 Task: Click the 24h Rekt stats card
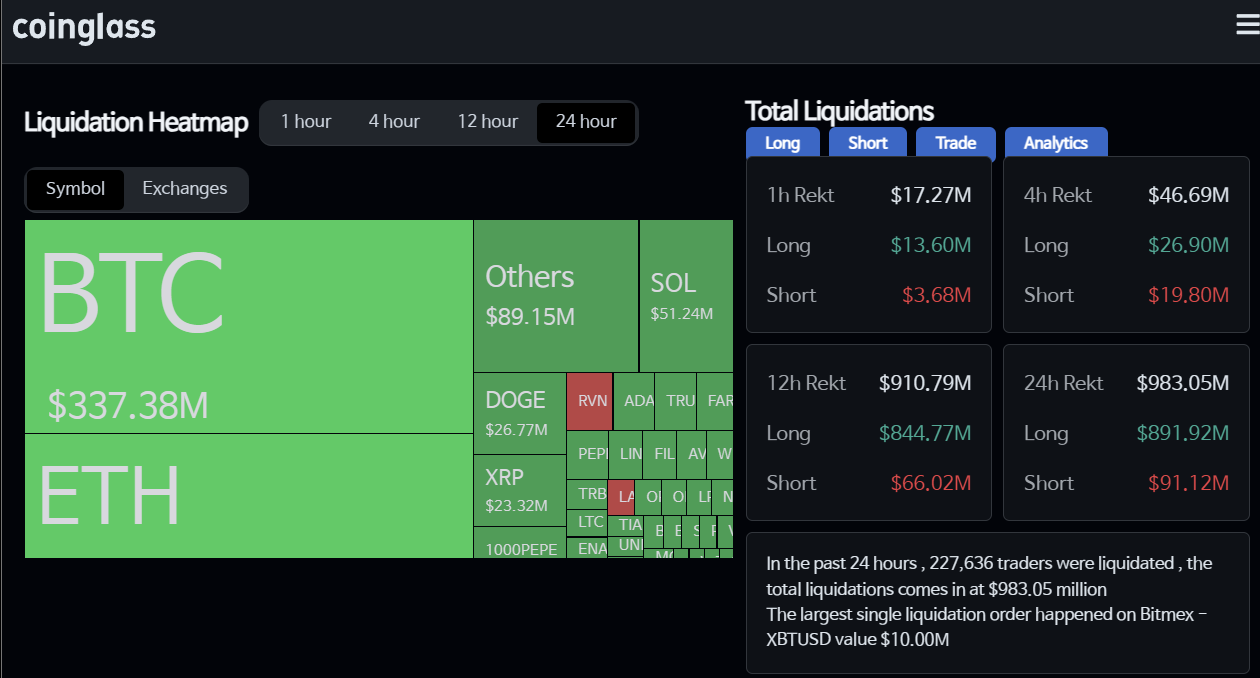click(x=1126, y=432)
